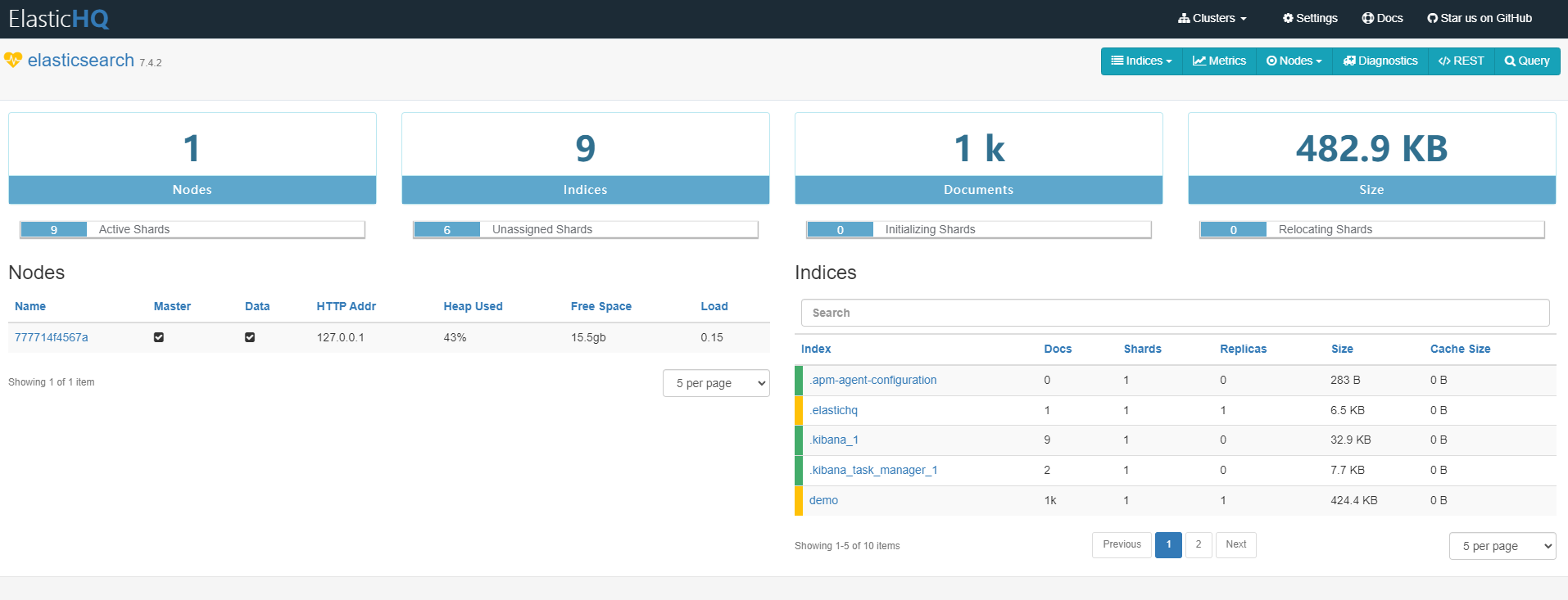
Task: Sort indices by Docs column
Action: (x=1058, y=349)
